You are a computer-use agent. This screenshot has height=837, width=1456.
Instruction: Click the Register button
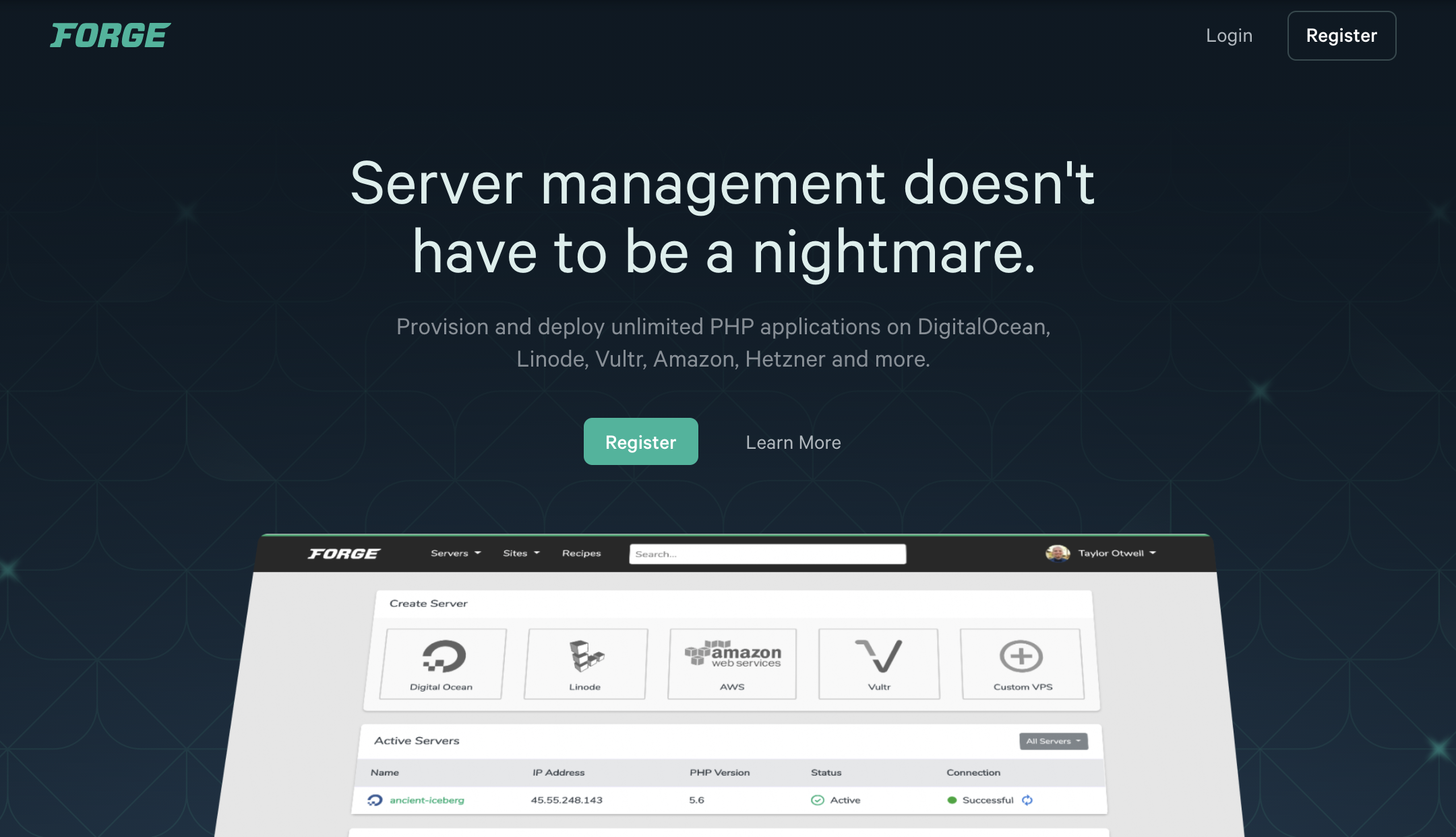click(1341, 35)
